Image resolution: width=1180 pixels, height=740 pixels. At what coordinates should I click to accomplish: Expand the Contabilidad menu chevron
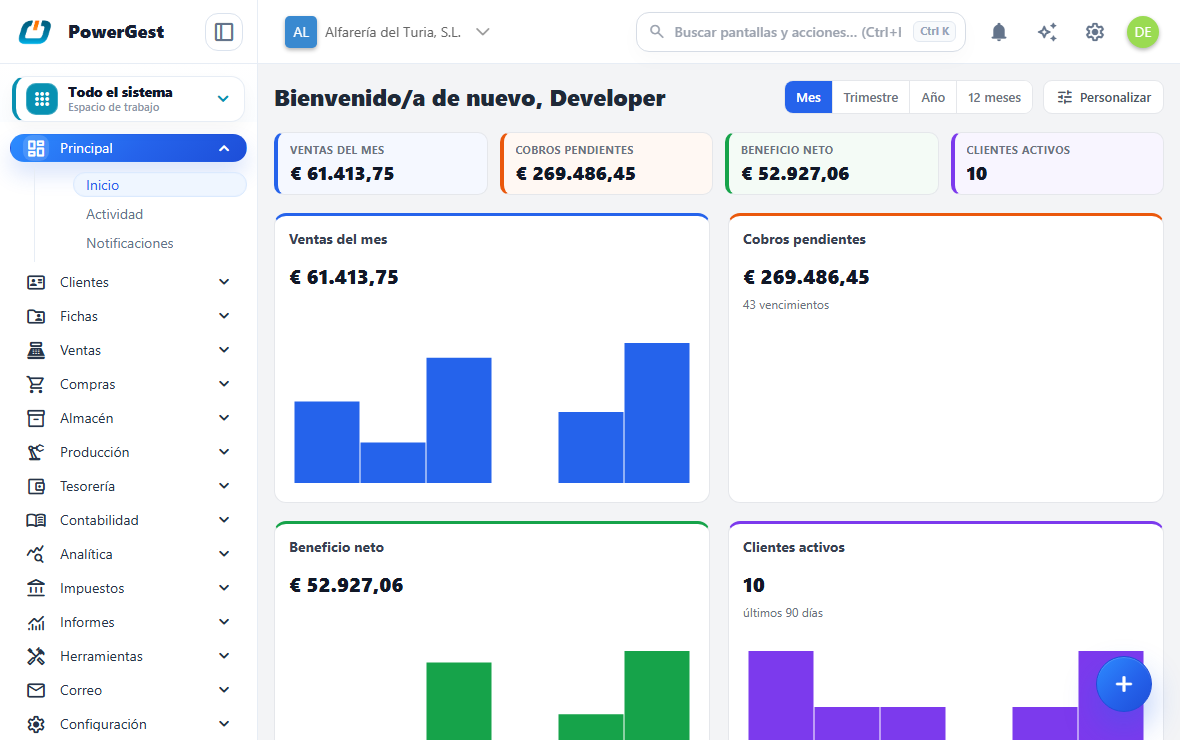[224, 520]
